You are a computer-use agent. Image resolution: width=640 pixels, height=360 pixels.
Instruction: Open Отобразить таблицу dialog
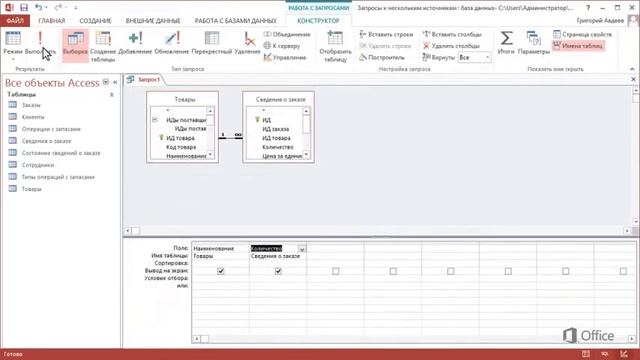(336, 46)
